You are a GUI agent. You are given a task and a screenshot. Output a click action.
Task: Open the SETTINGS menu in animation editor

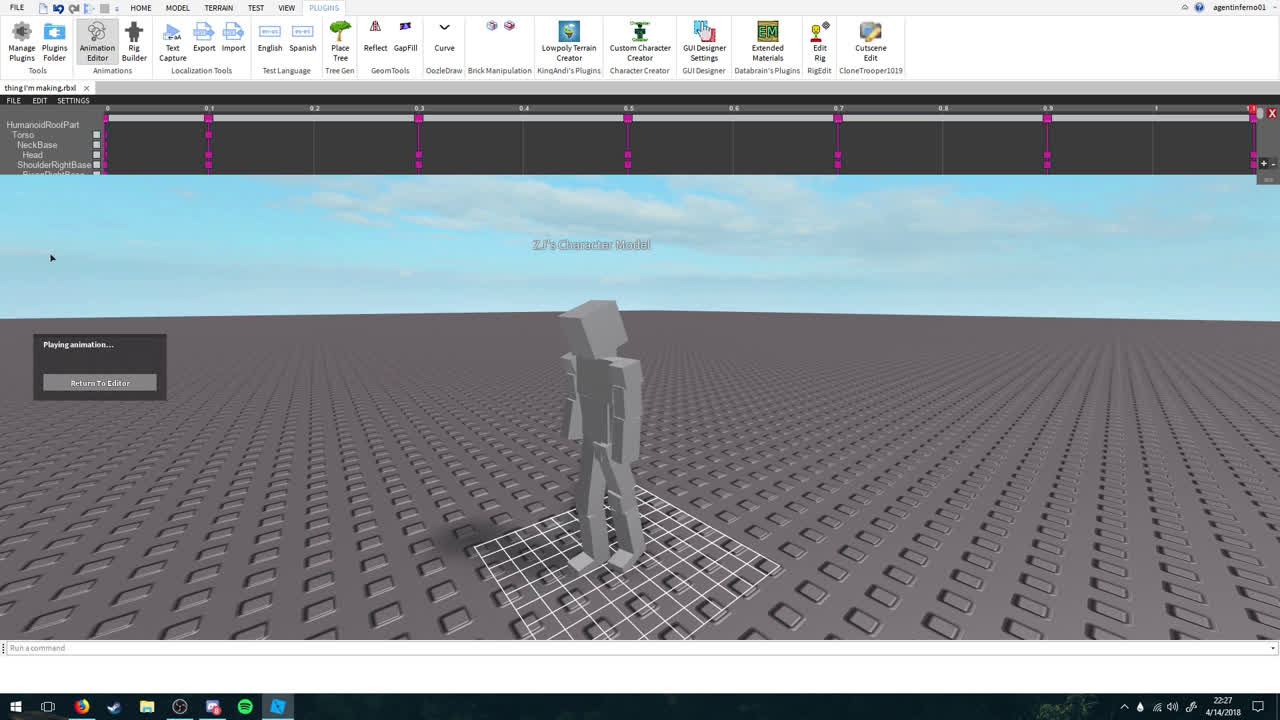click(72, 100)
